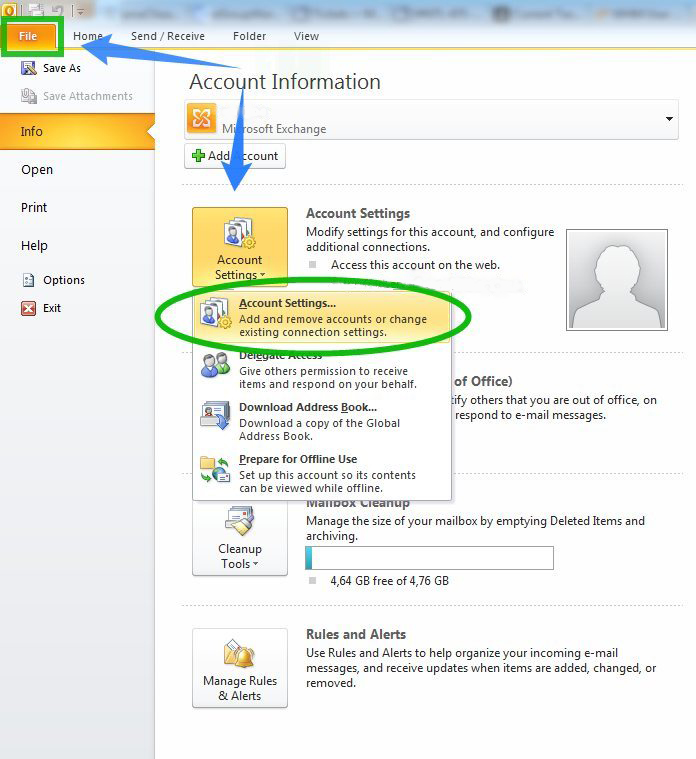Viewport: 696px width, 759px height.
Task: Click the Send/Receive icon in Quick Access Toolbar
Action: click(35, 10)
